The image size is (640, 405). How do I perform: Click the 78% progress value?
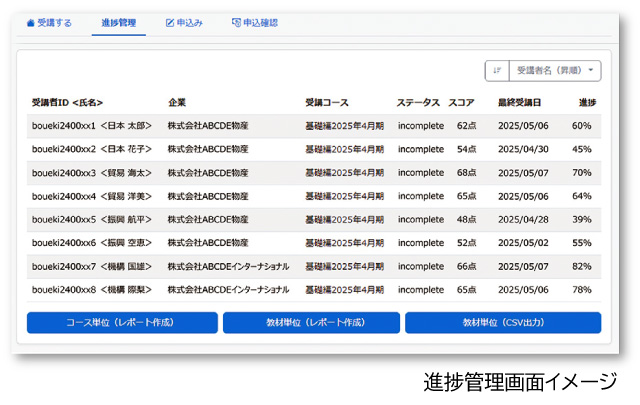[x=582, y=290]
